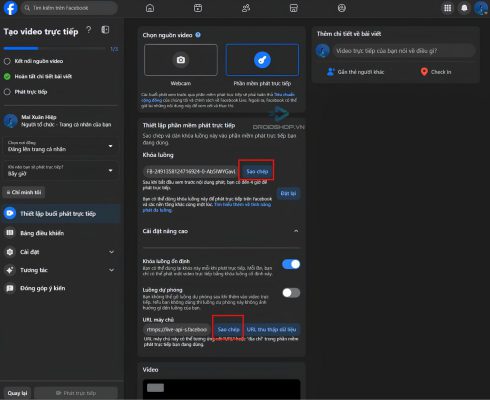Open the account profile avatar menu

[481, 8]
